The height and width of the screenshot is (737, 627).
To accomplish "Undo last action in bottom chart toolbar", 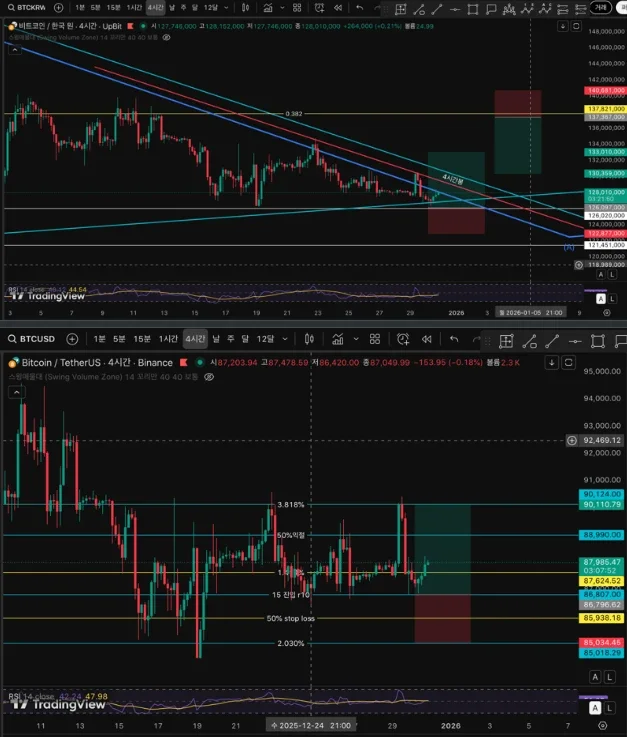I will 454,339.
